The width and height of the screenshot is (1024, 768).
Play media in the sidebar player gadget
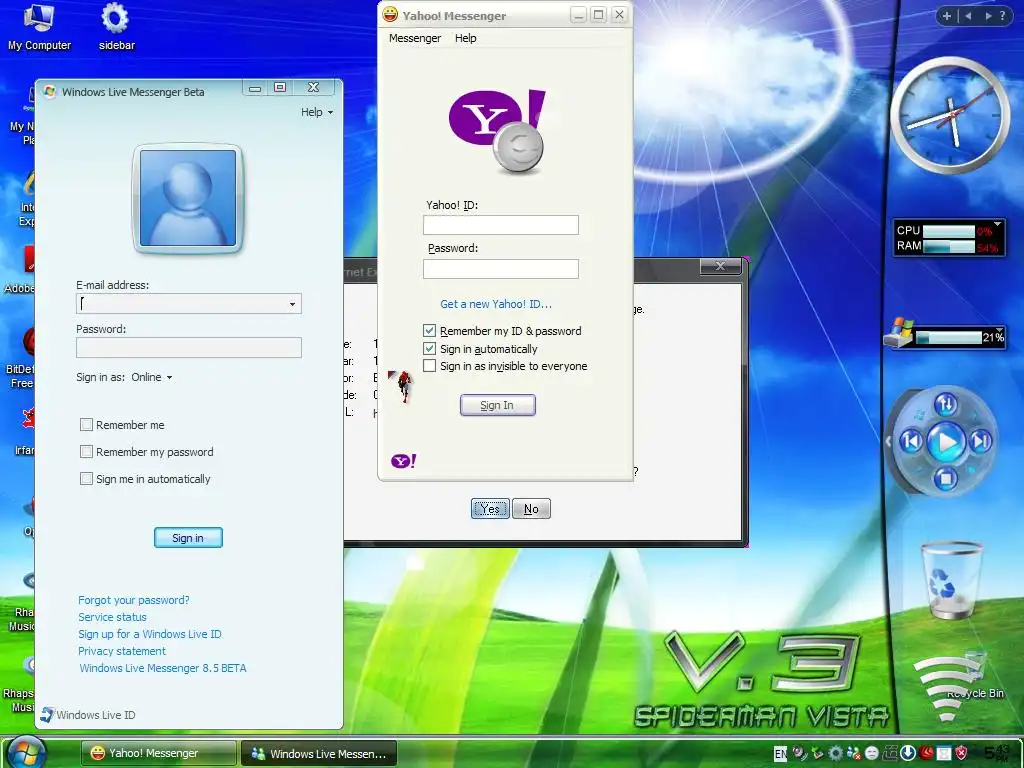[x=946, y=442]
